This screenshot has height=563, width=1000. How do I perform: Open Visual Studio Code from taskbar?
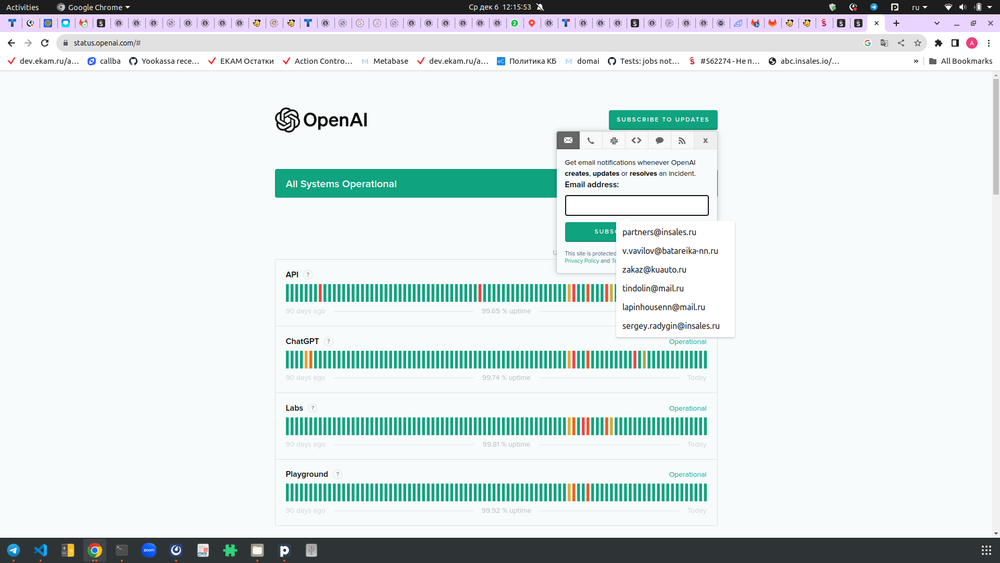(x=40, y=550)
